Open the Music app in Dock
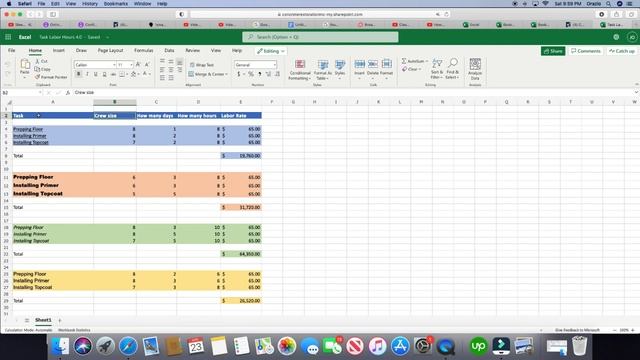 (378, 346)
